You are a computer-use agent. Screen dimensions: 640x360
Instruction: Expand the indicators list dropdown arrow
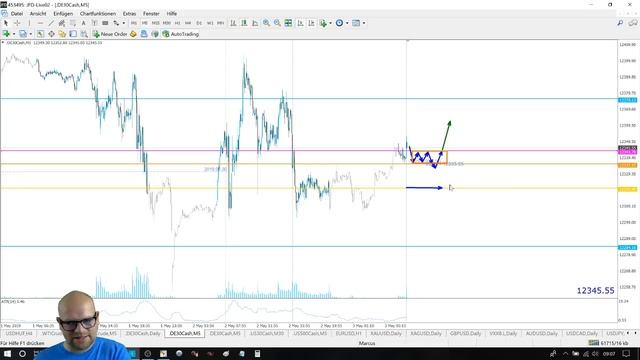tap(330, 23)
